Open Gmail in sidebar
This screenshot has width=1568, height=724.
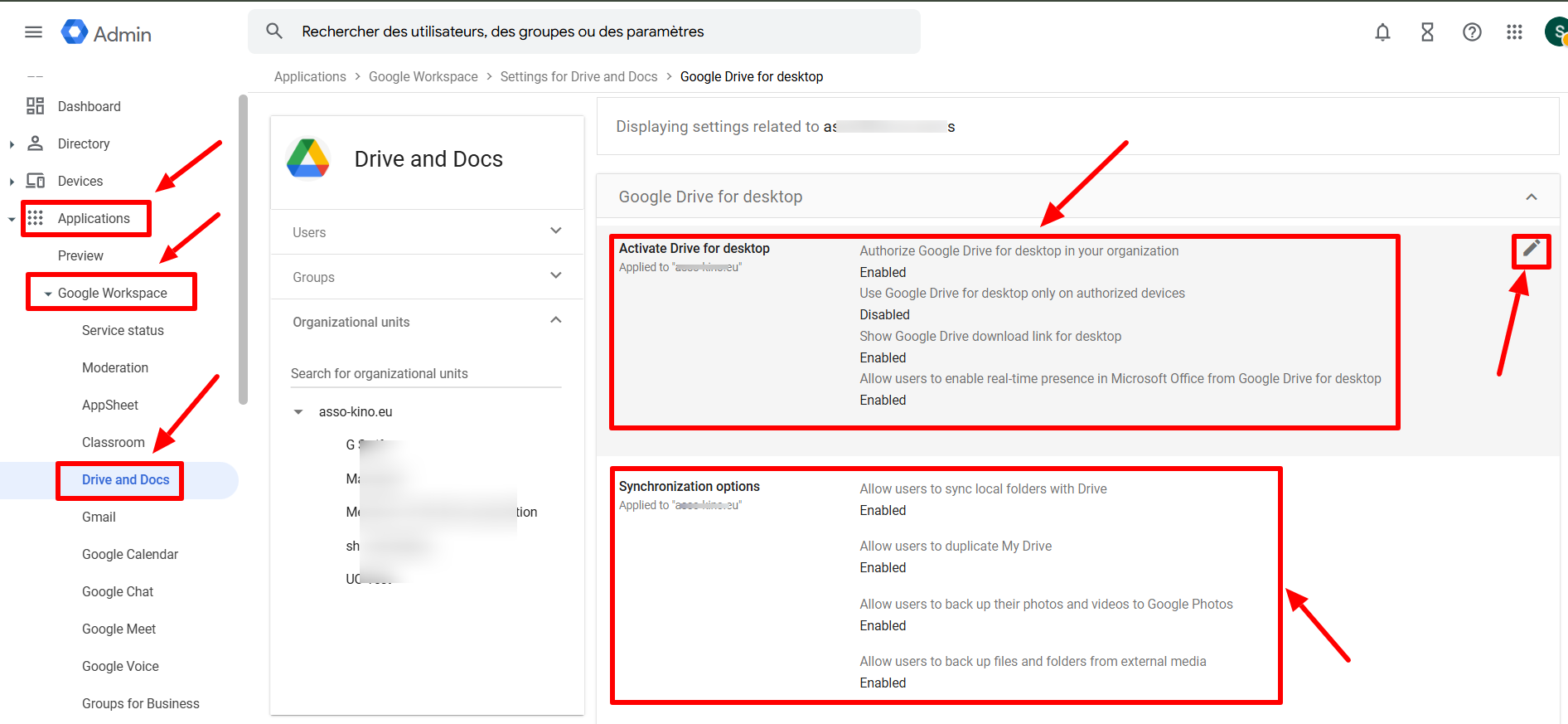[99, 517]
